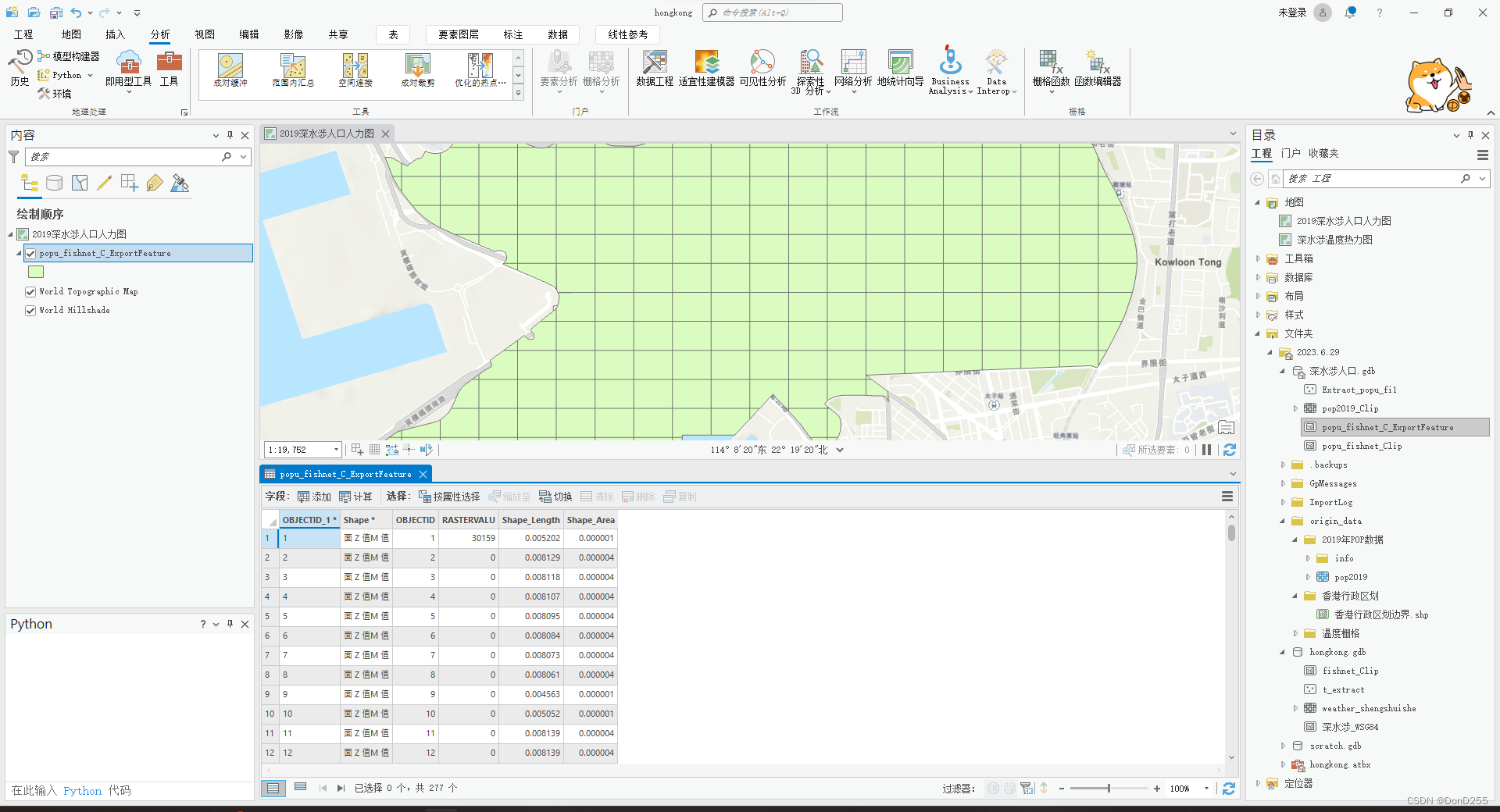Screen dimensions: 1500x812
Task: Open Data Engineering (数据工程)
Action: click(655, 69)
